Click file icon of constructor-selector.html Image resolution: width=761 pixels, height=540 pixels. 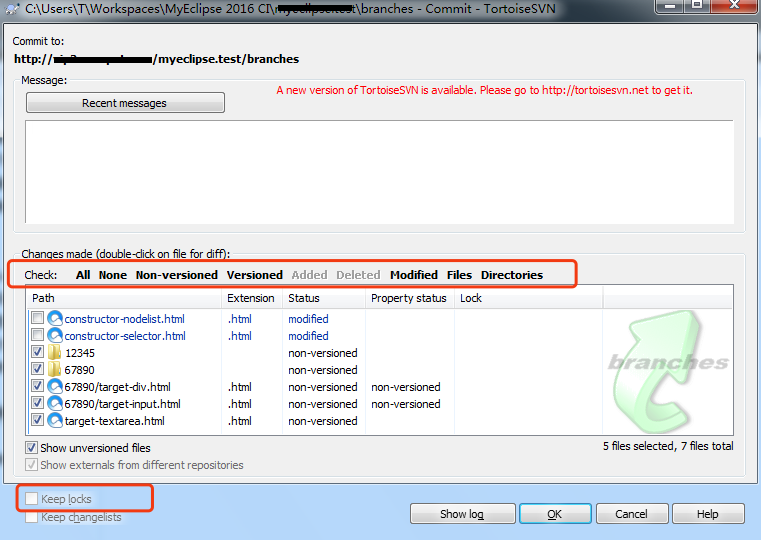click(55, 336)
